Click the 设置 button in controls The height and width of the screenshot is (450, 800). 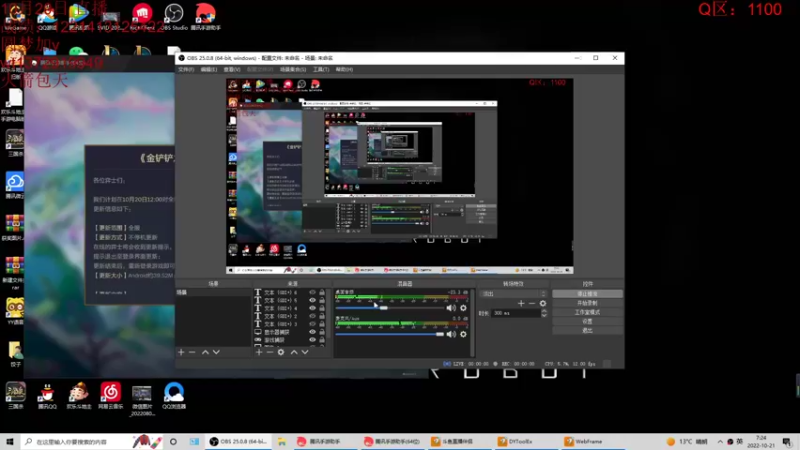pos(588,321)
